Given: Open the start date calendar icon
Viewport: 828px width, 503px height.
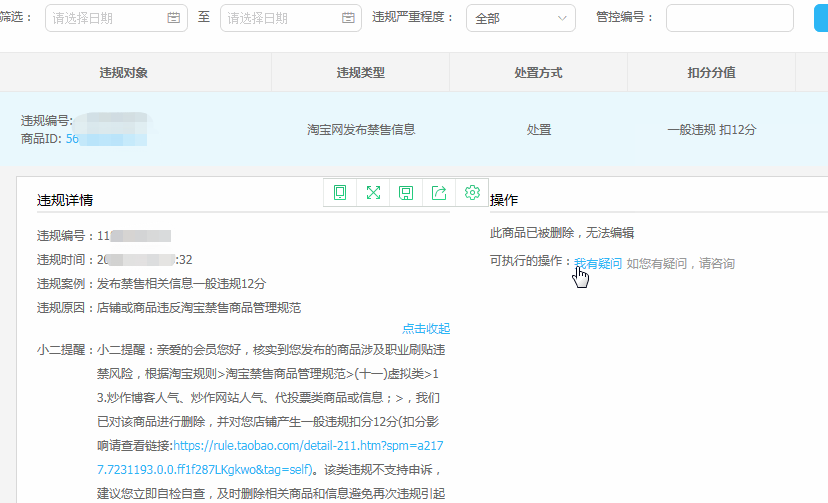Looking at the screenshot, I should (174, 18).
